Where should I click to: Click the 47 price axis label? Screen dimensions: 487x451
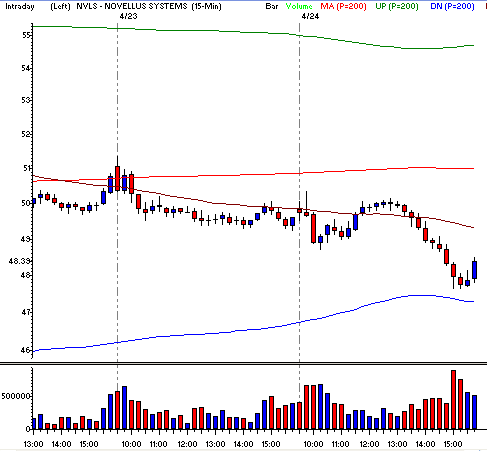[x=26, y=312]
